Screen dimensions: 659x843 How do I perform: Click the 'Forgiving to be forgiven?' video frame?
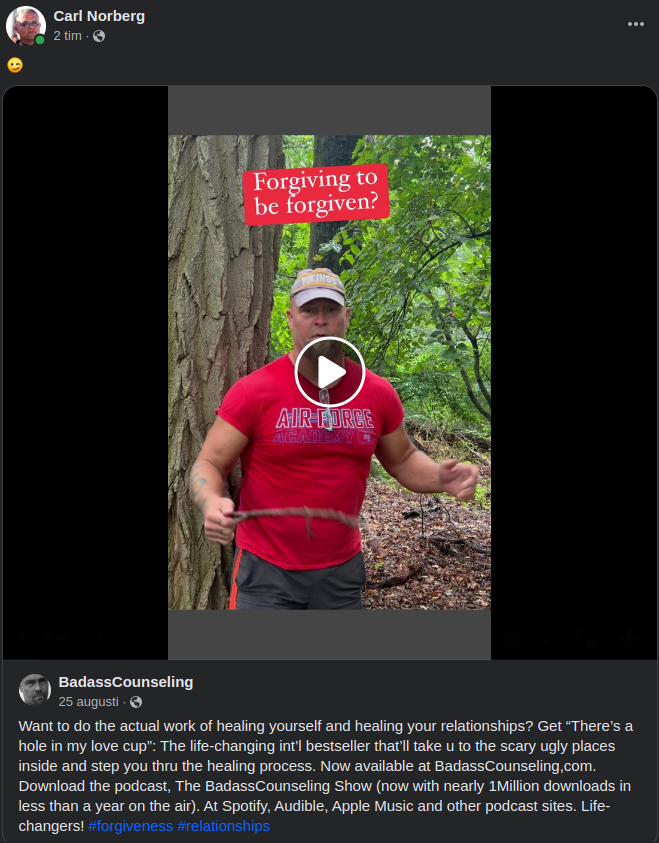point(330,372)
